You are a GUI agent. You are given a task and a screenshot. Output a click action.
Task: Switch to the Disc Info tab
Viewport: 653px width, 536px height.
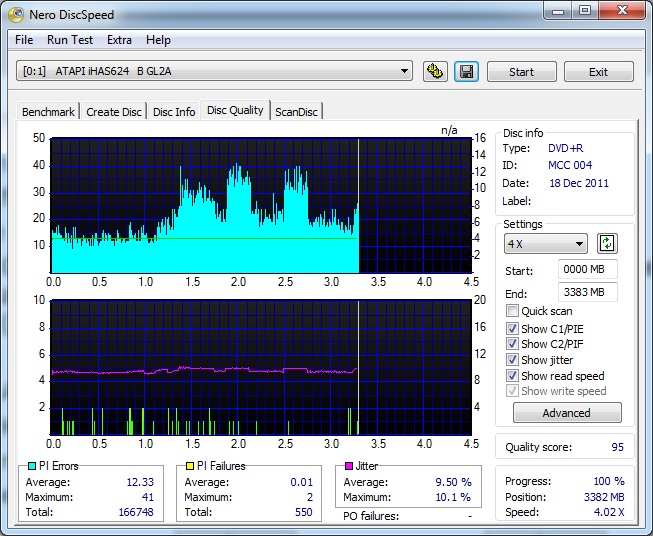(x=174, y=112)
